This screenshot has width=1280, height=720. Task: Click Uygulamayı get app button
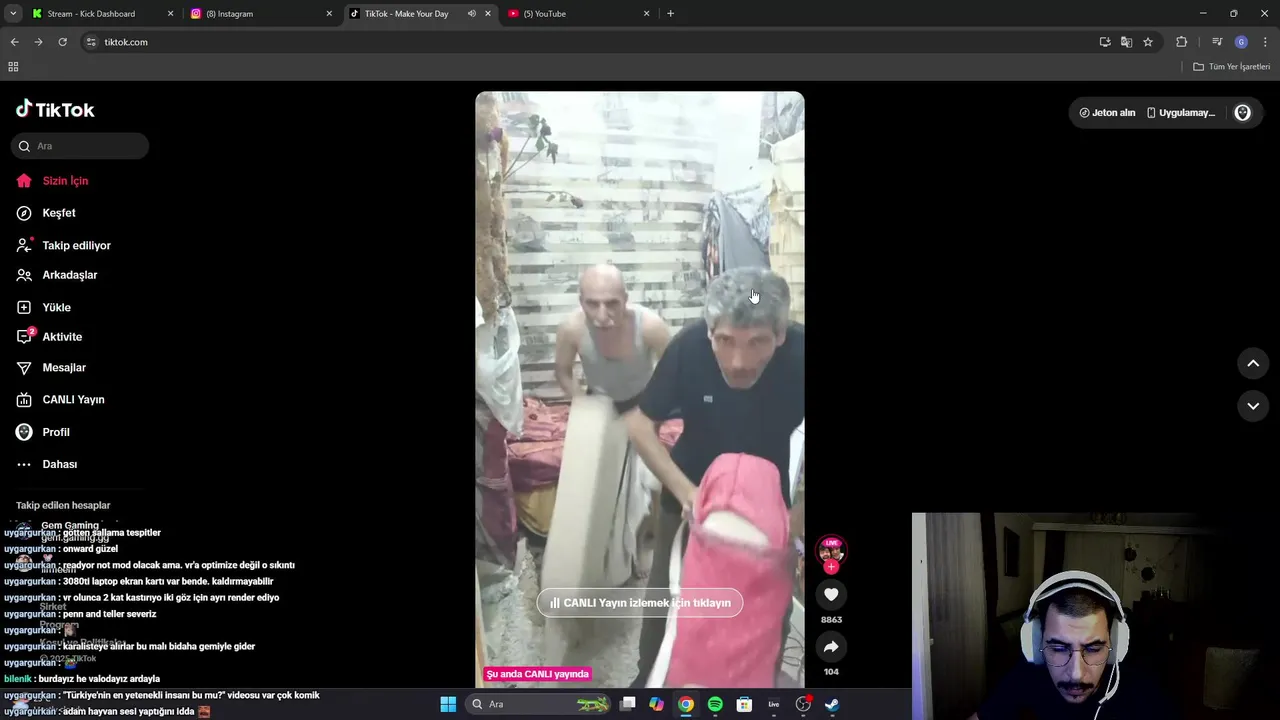tap(1181, 113)
